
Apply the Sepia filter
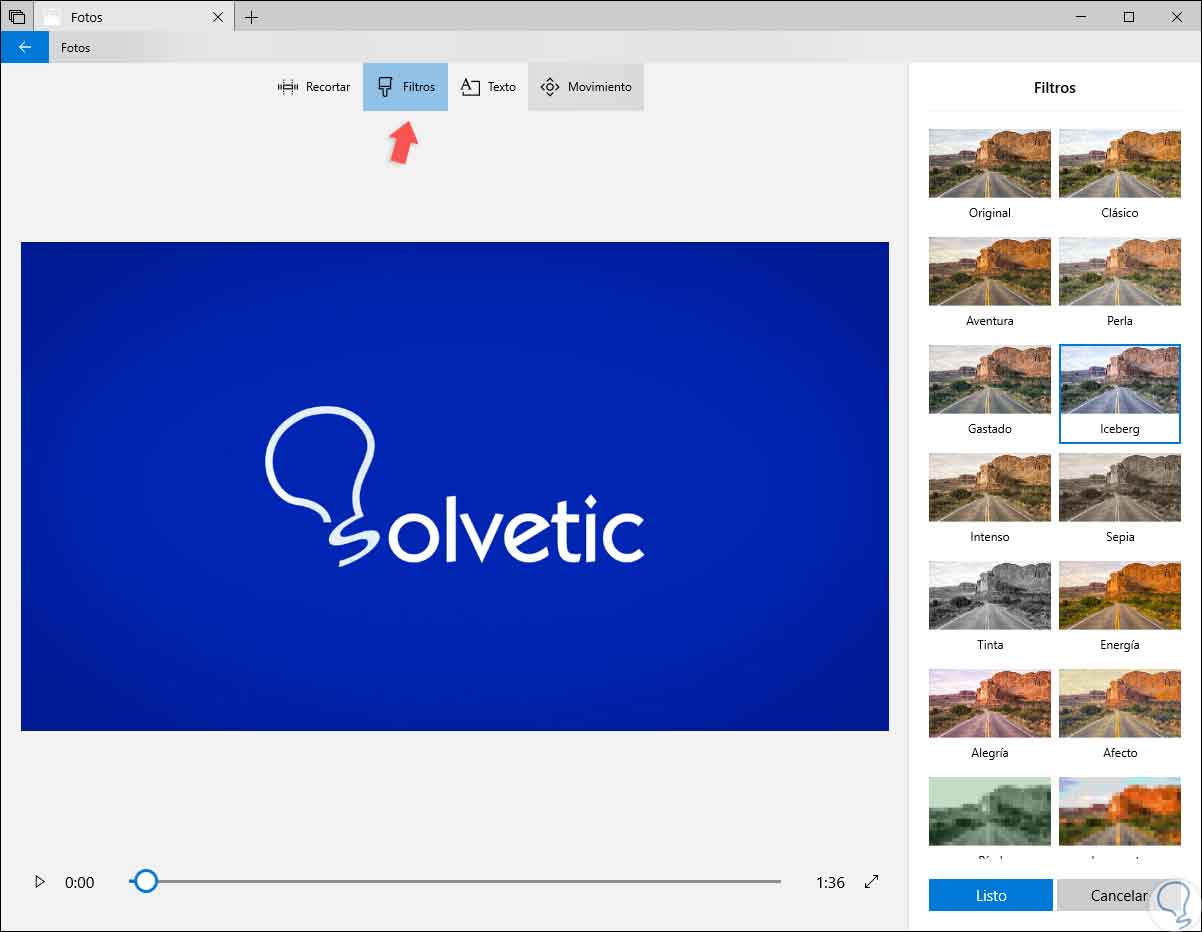[1119, 488]
